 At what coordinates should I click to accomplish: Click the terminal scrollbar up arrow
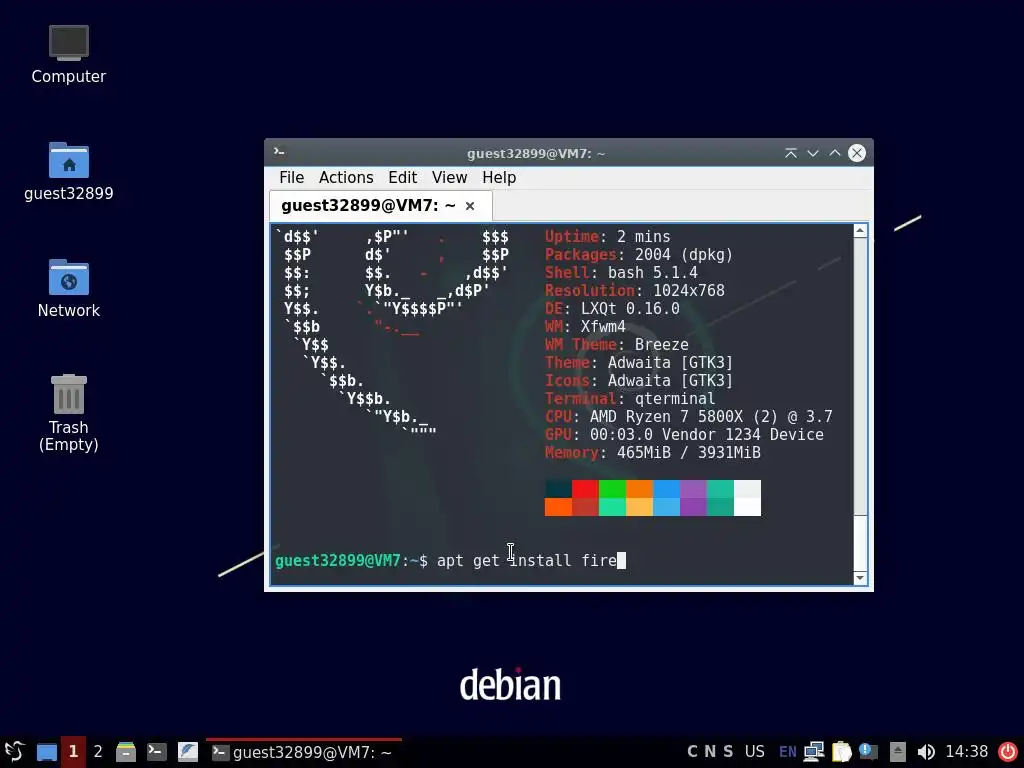tap(860, 231)
